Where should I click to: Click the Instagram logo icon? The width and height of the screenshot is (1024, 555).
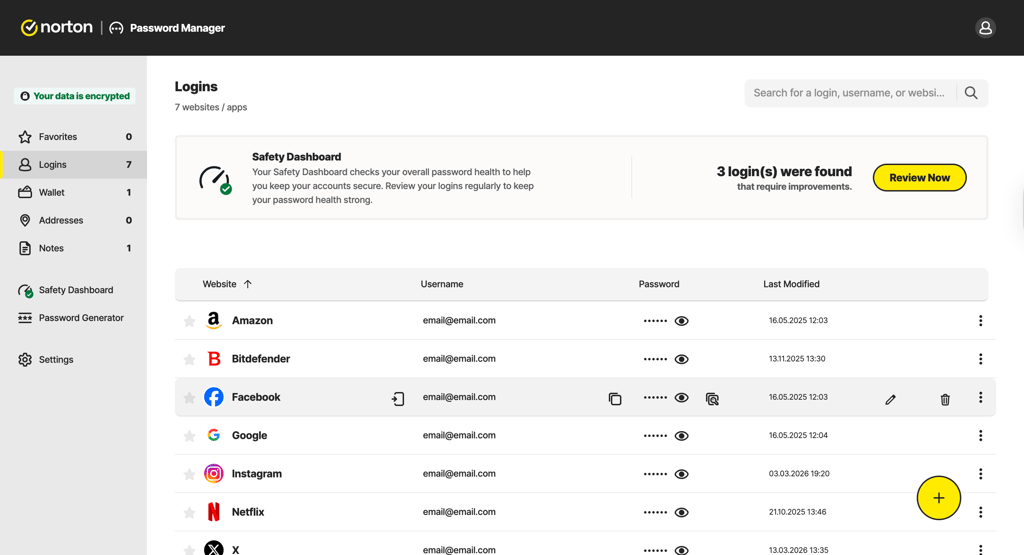(x=214, y=473)
